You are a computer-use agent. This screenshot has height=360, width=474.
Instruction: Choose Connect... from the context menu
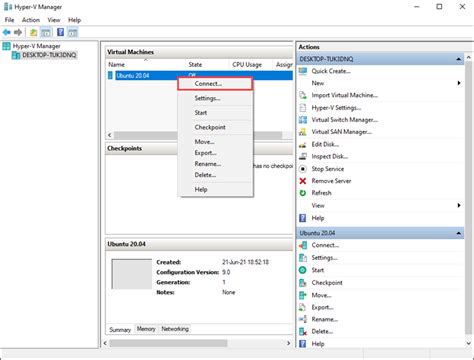pyautogui.click(x=215, y=84)
